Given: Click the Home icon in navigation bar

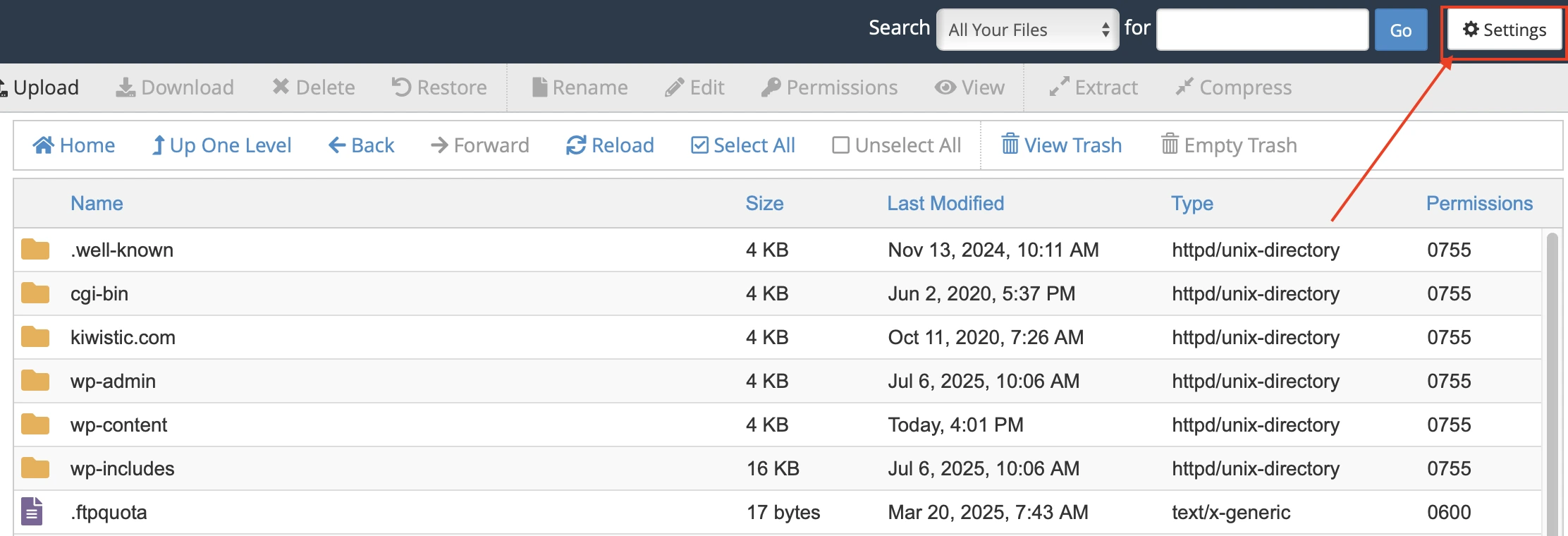Looking at the screenshot, I should click(44, 145).
